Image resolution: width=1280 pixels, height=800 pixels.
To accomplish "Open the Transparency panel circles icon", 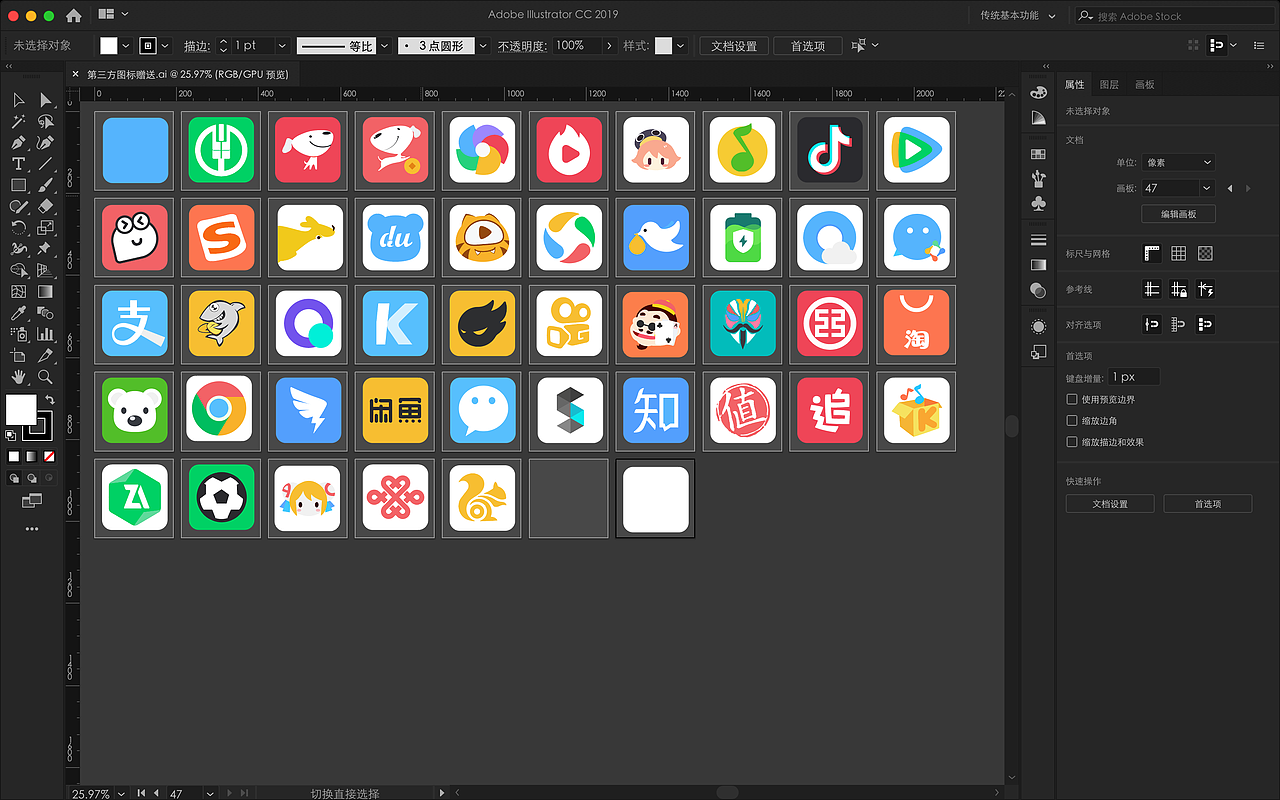I will [1038, 290].
